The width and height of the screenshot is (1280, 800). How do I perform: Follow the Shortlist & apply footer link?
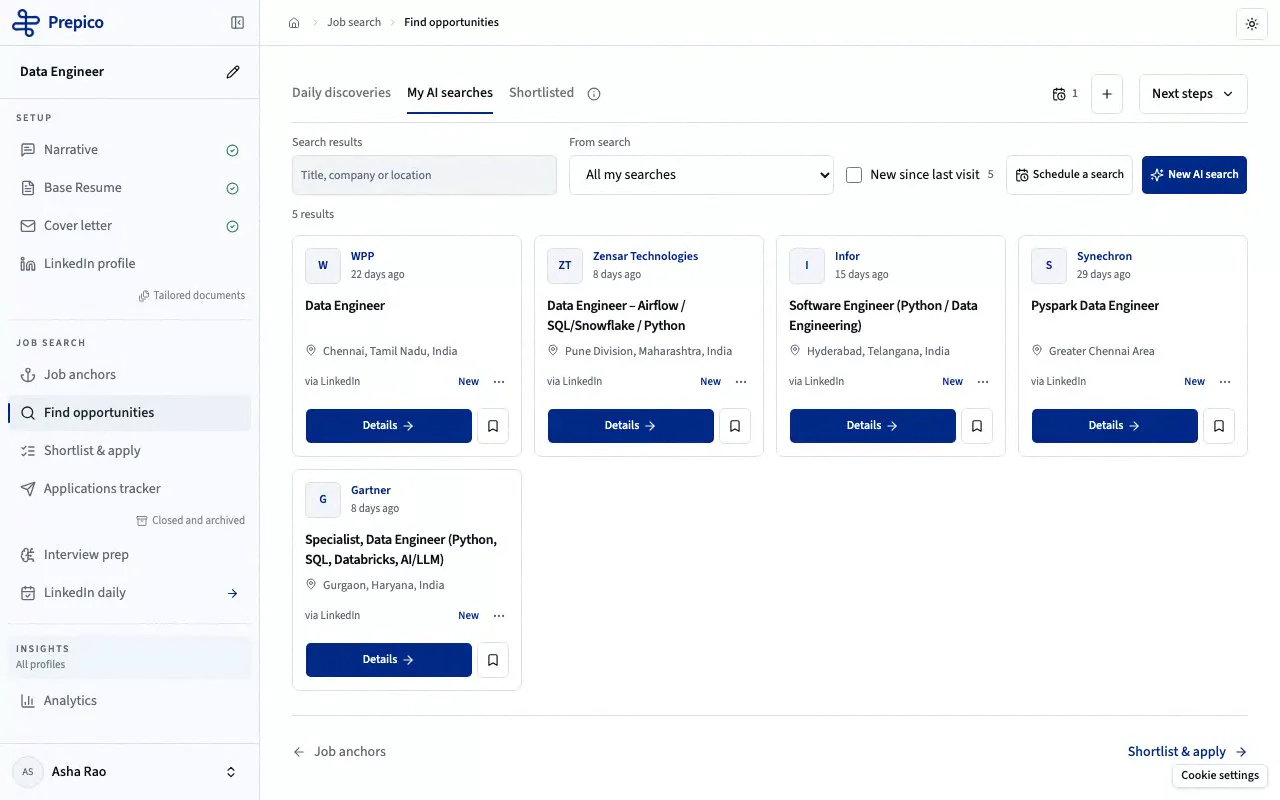pos(1187,752)
